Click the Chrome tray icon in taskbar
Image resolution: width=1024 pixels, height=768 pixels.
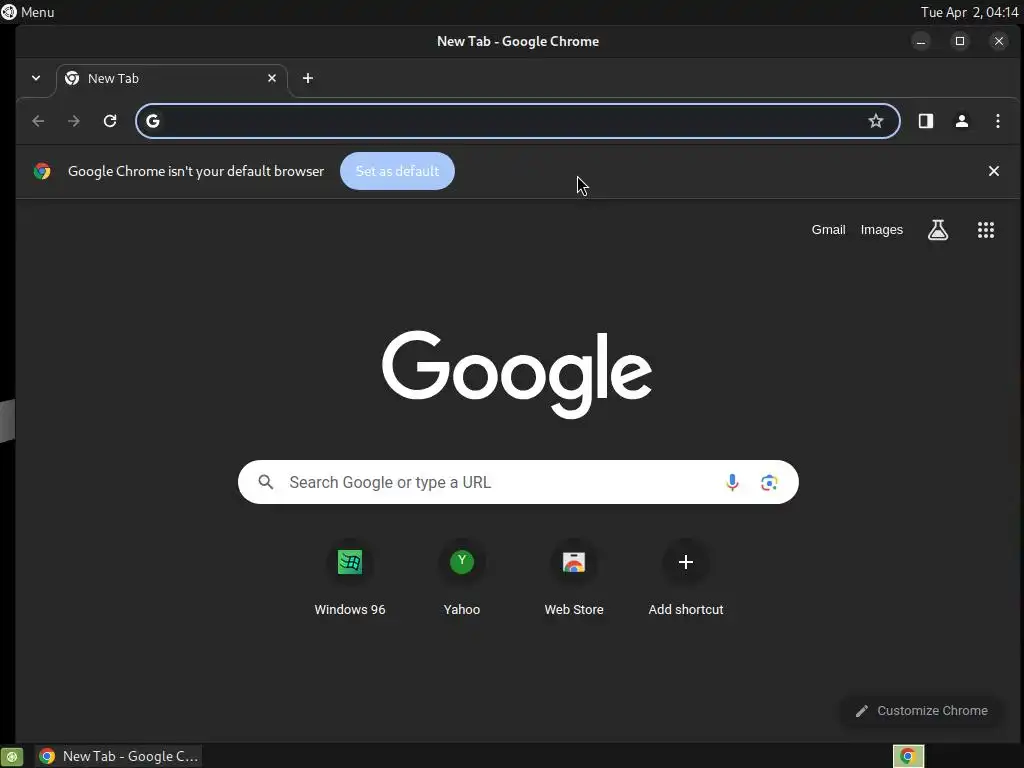pos(908,756)
